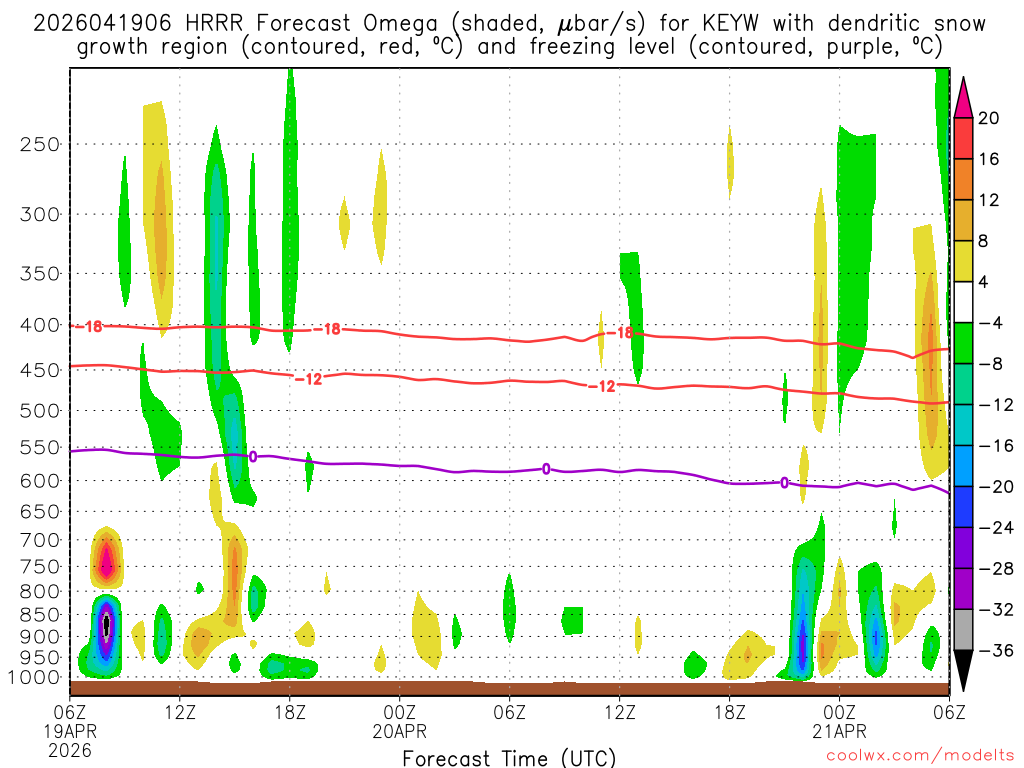
Task: Click the 400 pressure level label
Action: tap(40, 325)
